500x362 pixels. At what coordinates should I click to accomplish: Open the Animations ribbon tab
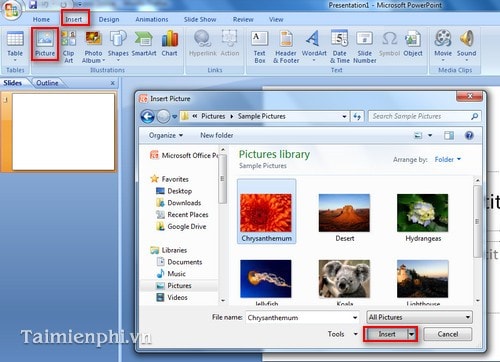click(x=152, y=20)
